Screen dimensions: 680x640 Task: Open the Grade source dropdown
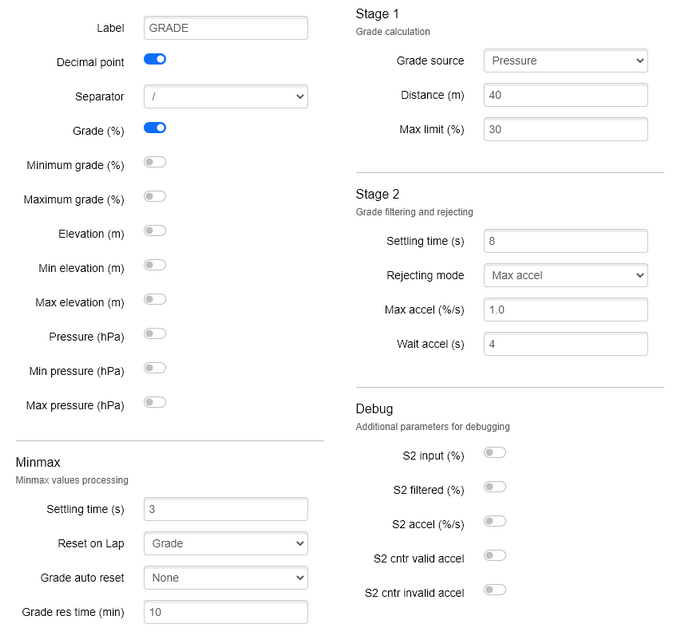(x=566, y=60)
